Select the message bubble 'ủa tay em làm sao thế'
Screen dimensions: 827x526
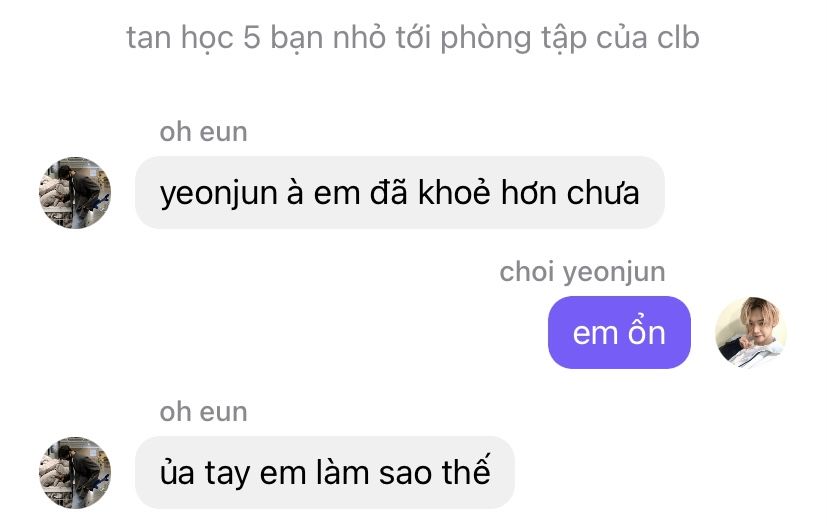(x=325, y=472)
